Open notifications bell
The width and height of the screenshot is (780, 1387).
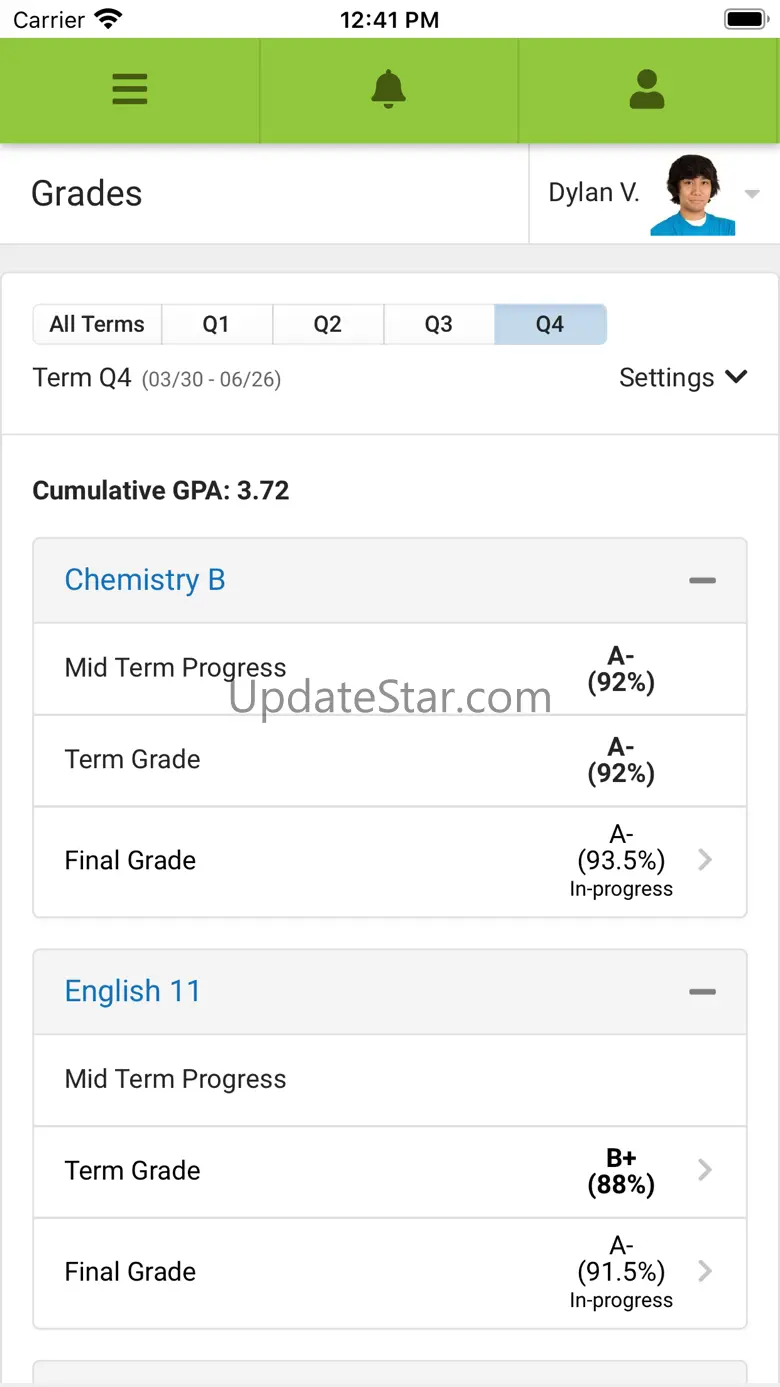tap(389, 89)
